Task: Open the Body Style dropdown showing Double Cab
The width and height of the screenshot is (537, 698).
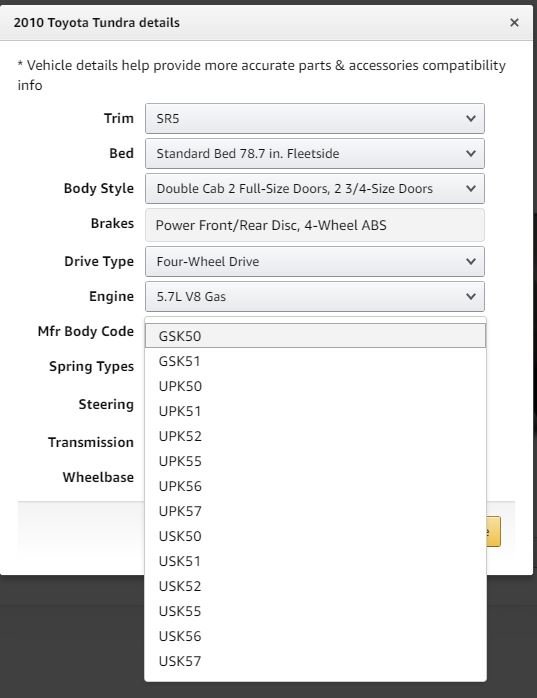Action: click(x=315, y=189)
